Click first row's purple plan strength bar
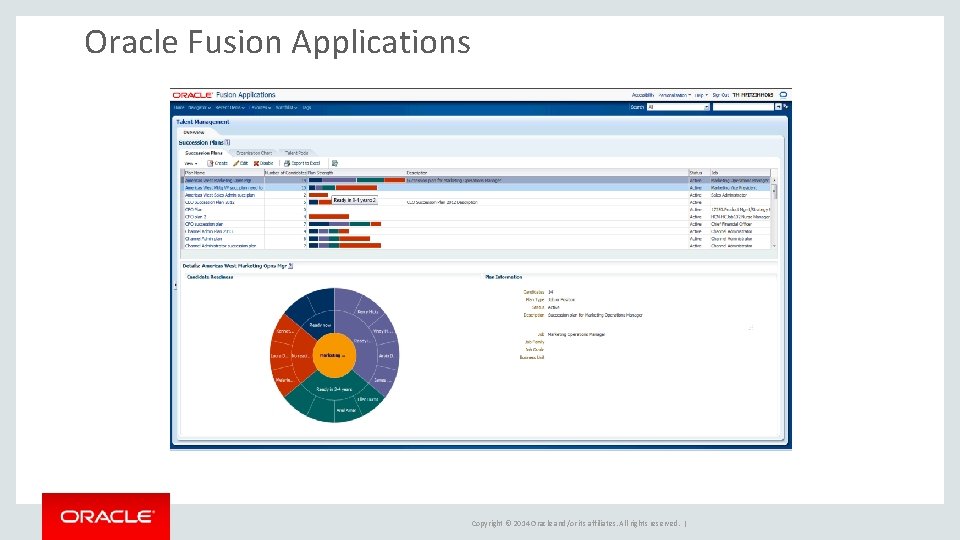This screenshot has height=540, width=960. (339, 180)
